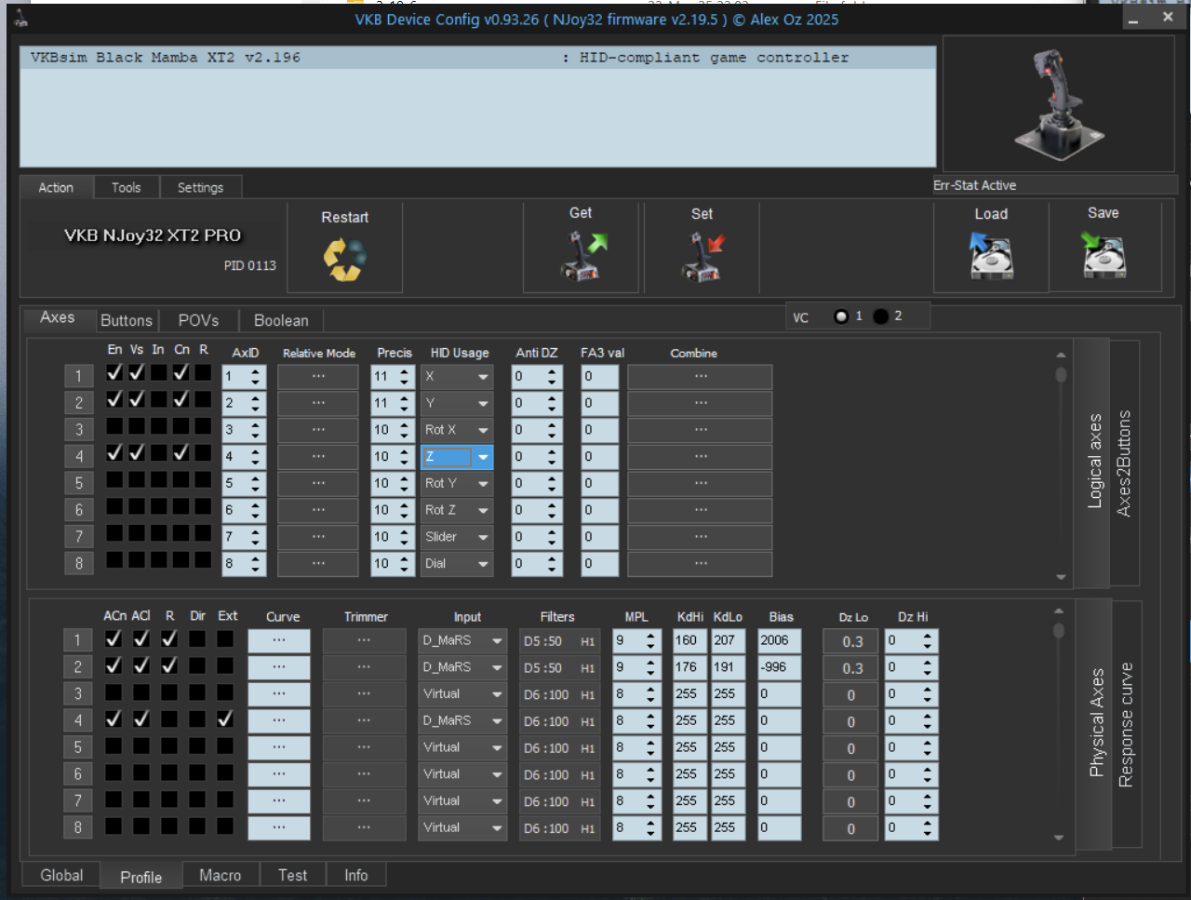The image size is (1191, 900).
Task: Open the Settings tab
Action: [x=201, y=188]
